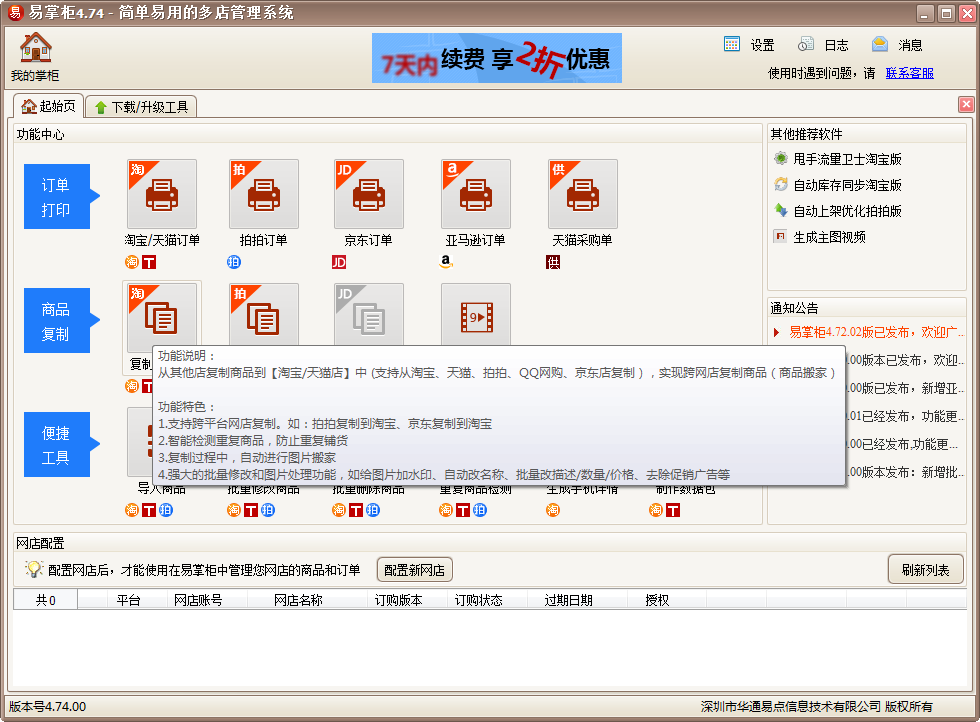Open the 7天内续费享2折优惠 banner

(x=497, y=58)
